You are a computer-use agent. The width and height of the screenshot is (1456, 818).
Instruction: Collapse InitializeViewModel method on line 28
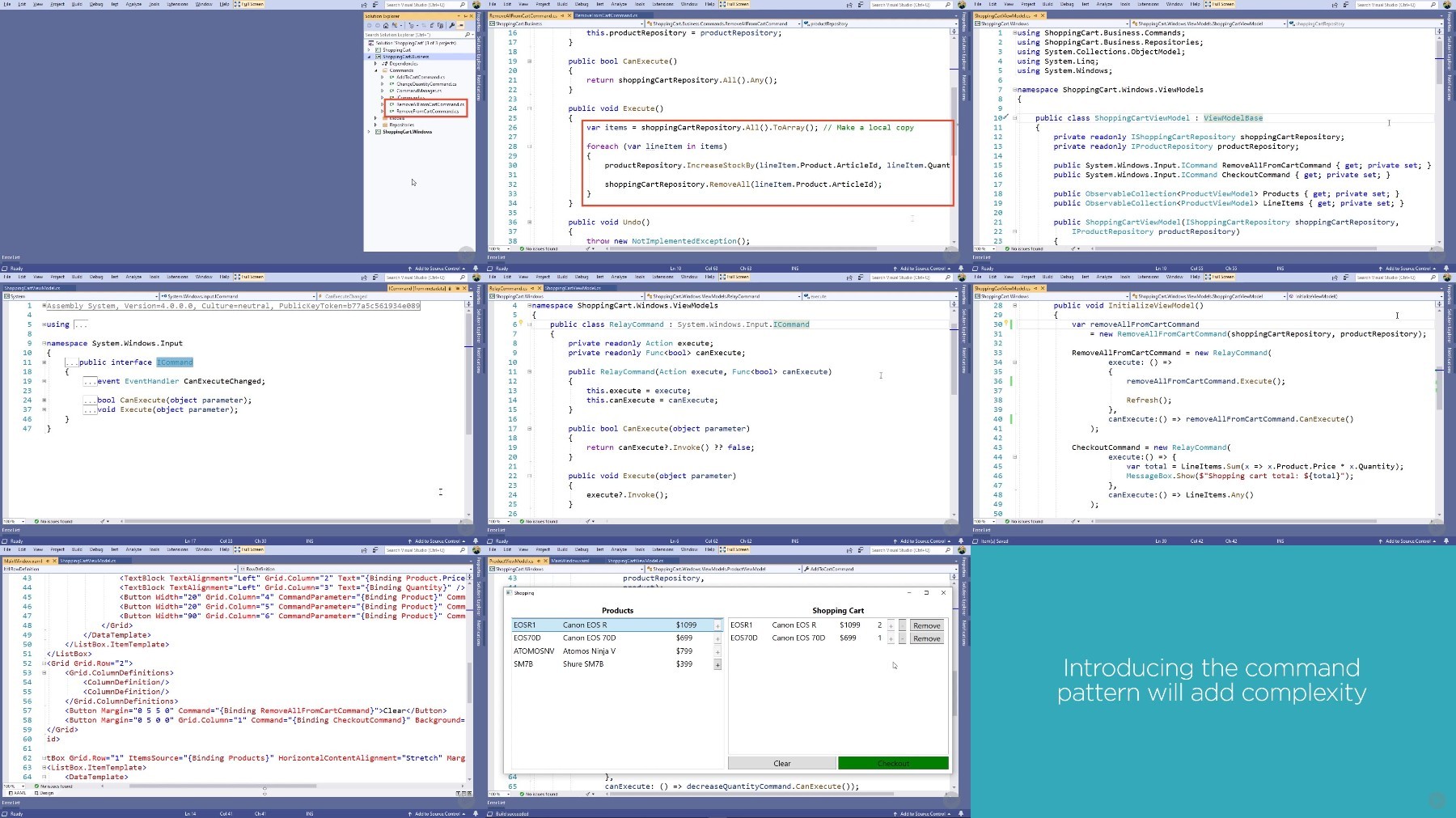click(1014, 306)
